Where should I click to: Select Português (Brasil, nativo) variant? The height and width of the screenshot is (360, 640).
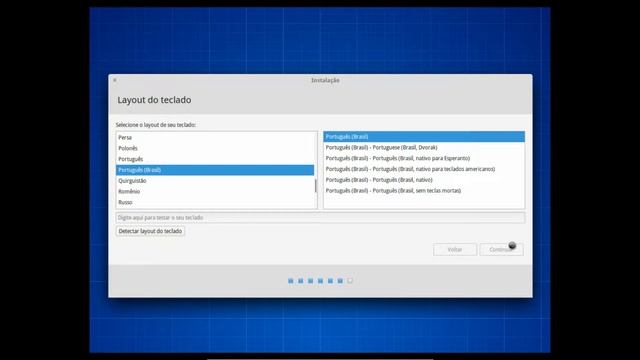(x=424, y=180)
